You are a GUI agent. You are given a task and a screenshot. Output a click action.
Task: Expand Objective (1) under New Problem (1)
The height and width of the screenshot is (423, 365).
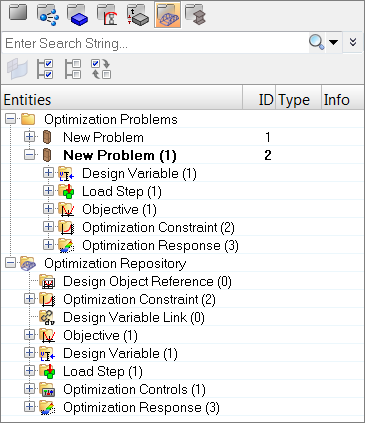click(48, 209)
